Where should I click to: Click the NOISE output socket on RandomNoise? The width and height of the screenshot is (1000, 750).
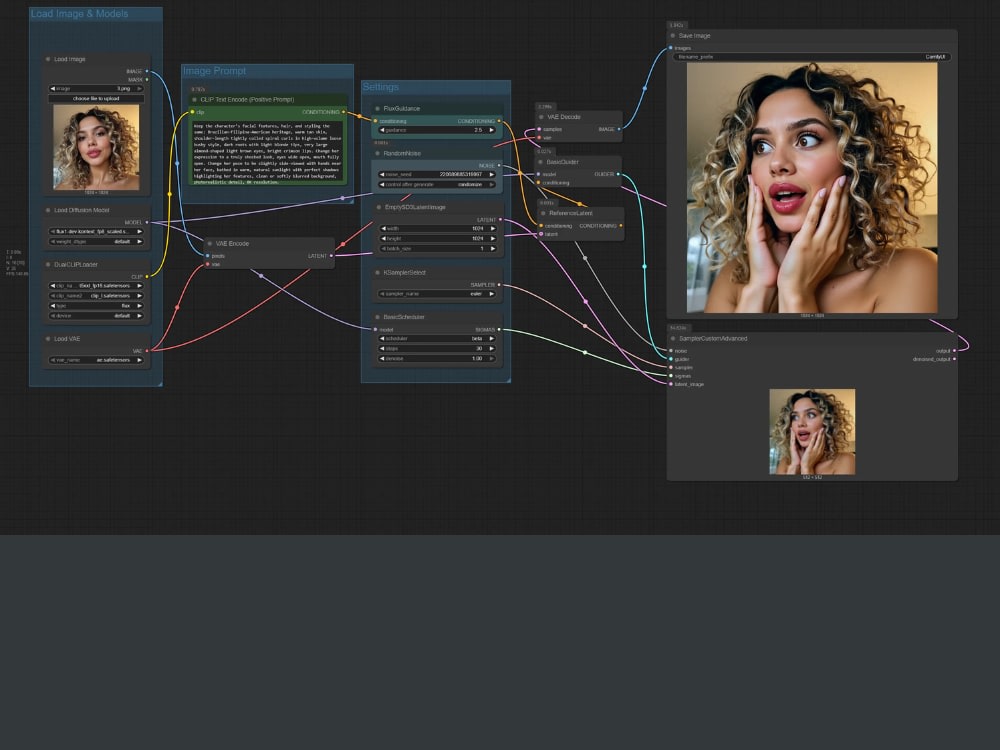499,166
